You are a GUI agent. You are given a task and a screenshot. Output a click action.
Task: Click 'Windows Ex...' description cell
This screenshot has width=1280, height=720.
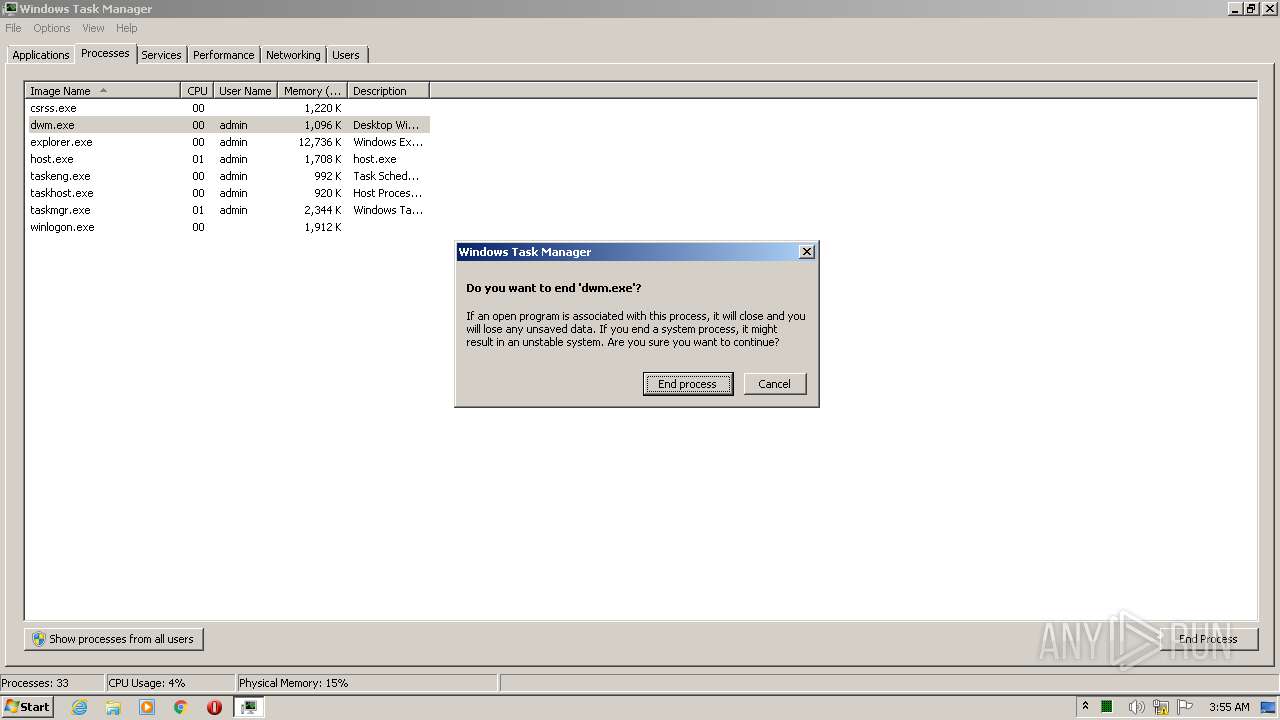pyautogui.click(x=388, y=142)
